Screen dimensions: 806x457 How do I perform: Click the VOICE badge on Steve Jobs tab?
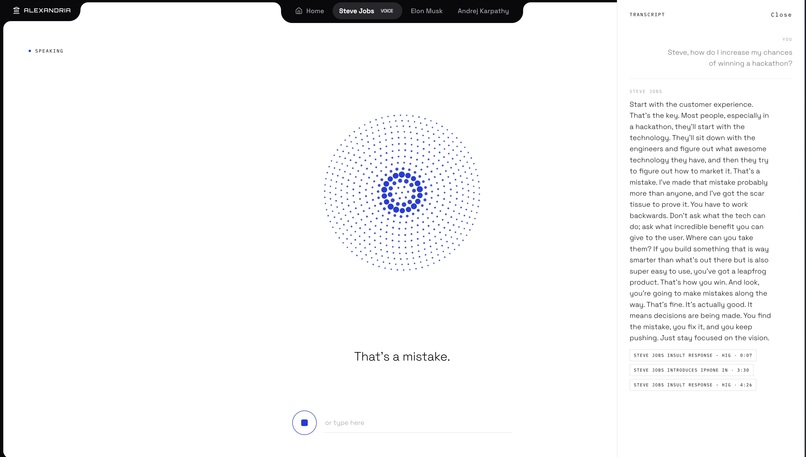(387, 11)
